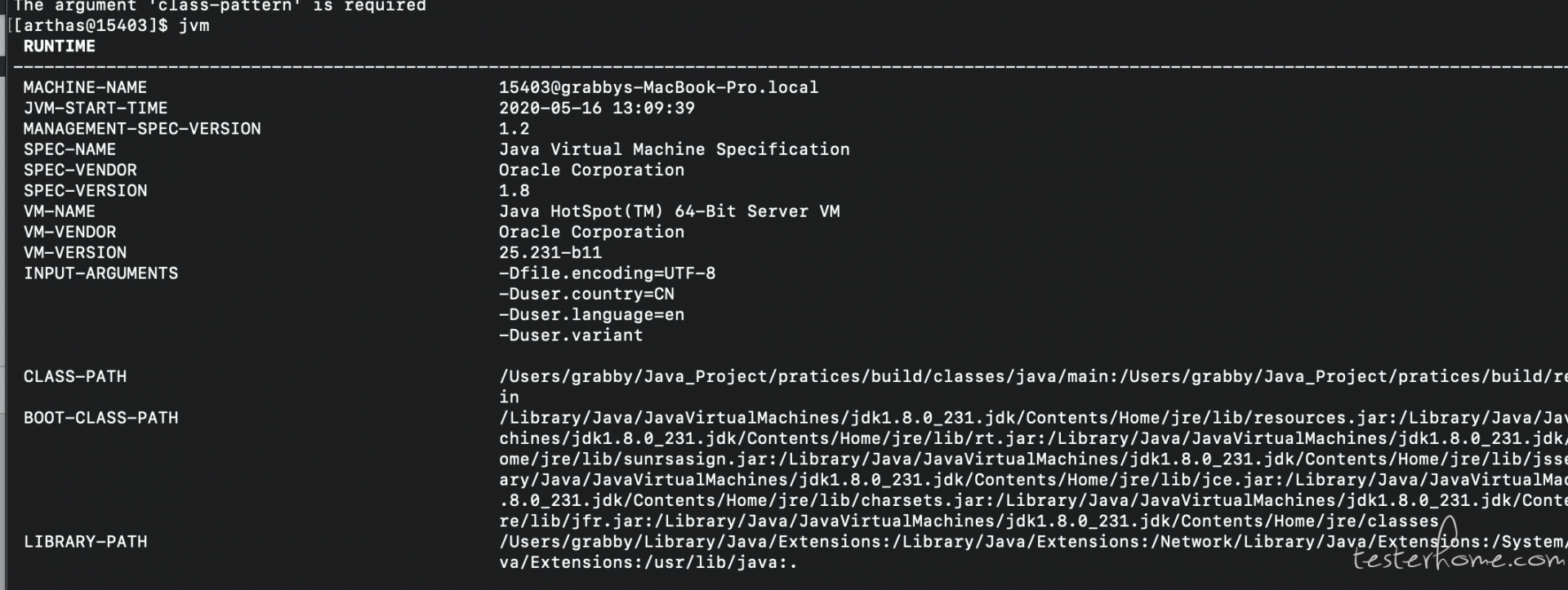Image resolution: width=1568 pixels, height=590 pixels.
Task: Click the -Duser.country=CN argument
Action: 586,294
